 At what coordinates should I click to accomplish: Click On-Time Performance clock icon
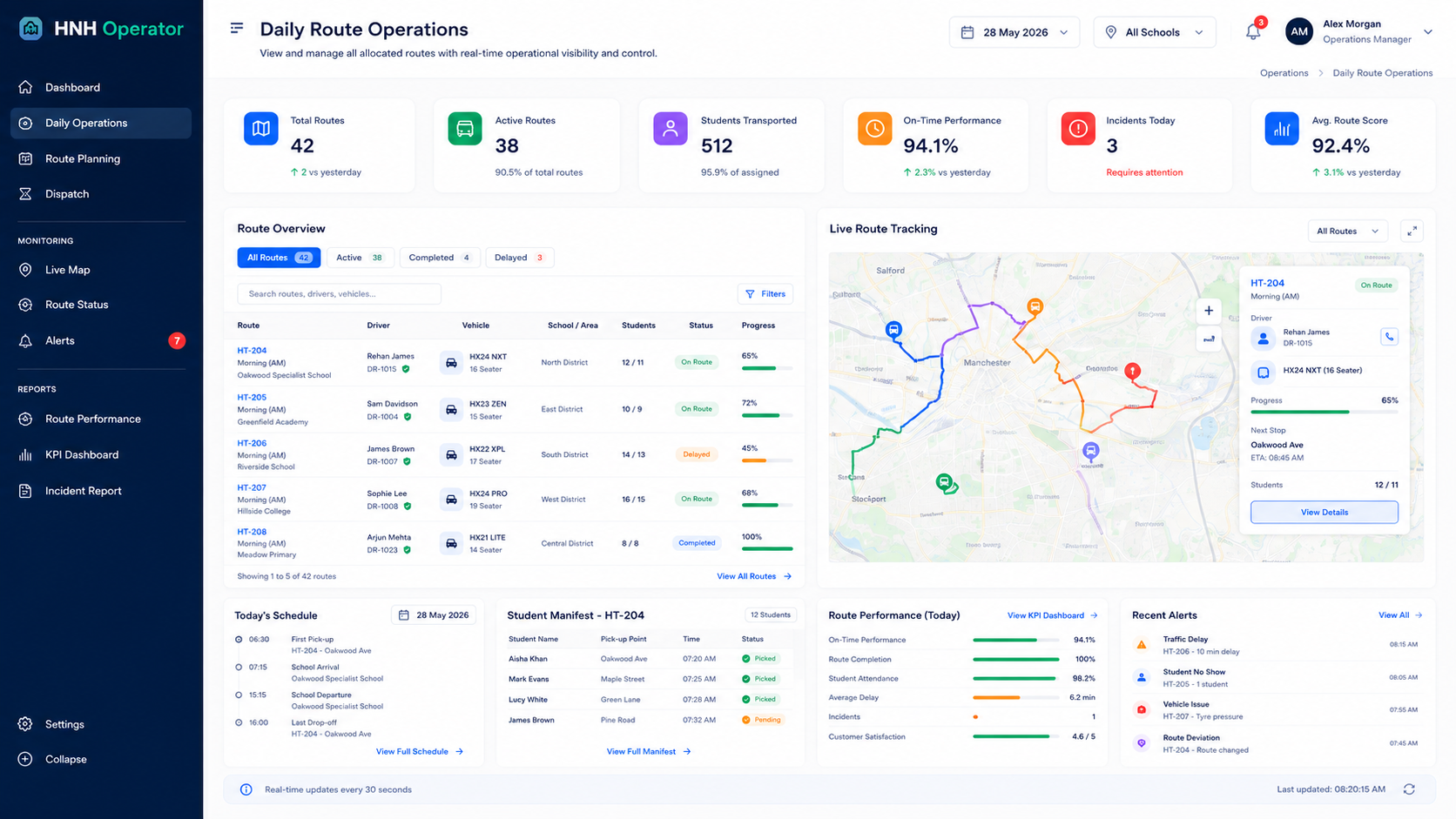874,129
